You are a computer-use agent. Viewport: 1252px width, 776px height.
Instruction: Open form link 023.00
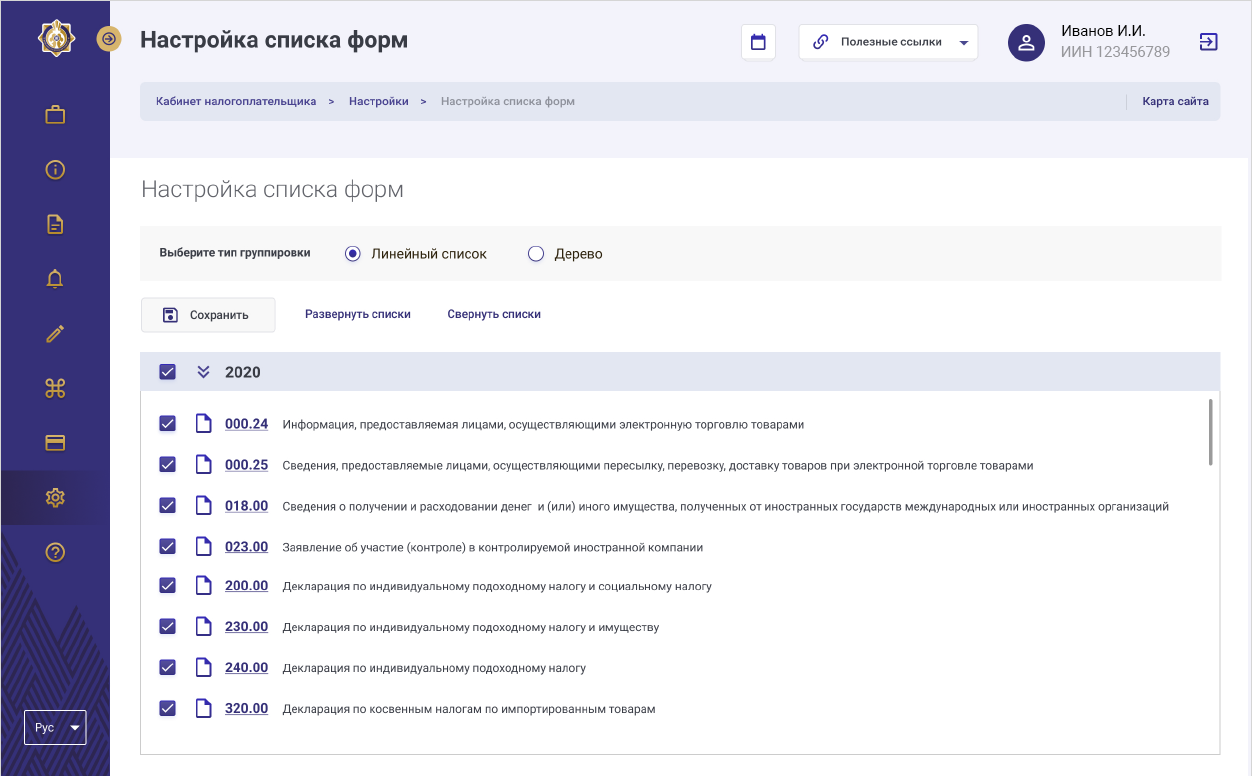tap(246, 547)
